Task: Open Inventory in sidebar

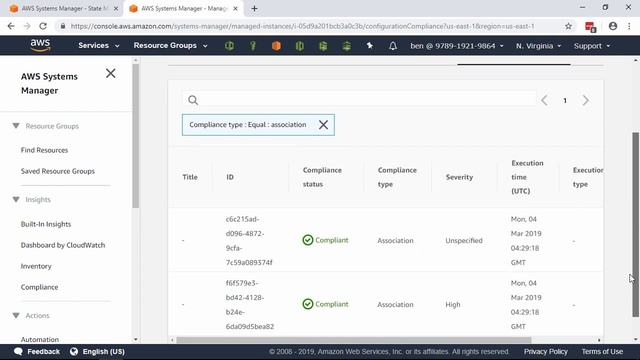Action: [36, 266]
